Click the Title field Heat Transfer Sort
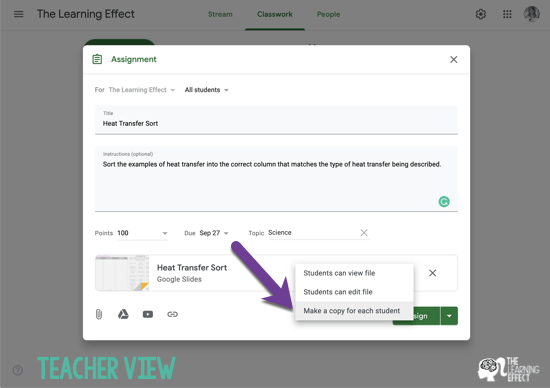 pyautogui.click(x=276, y=120)
